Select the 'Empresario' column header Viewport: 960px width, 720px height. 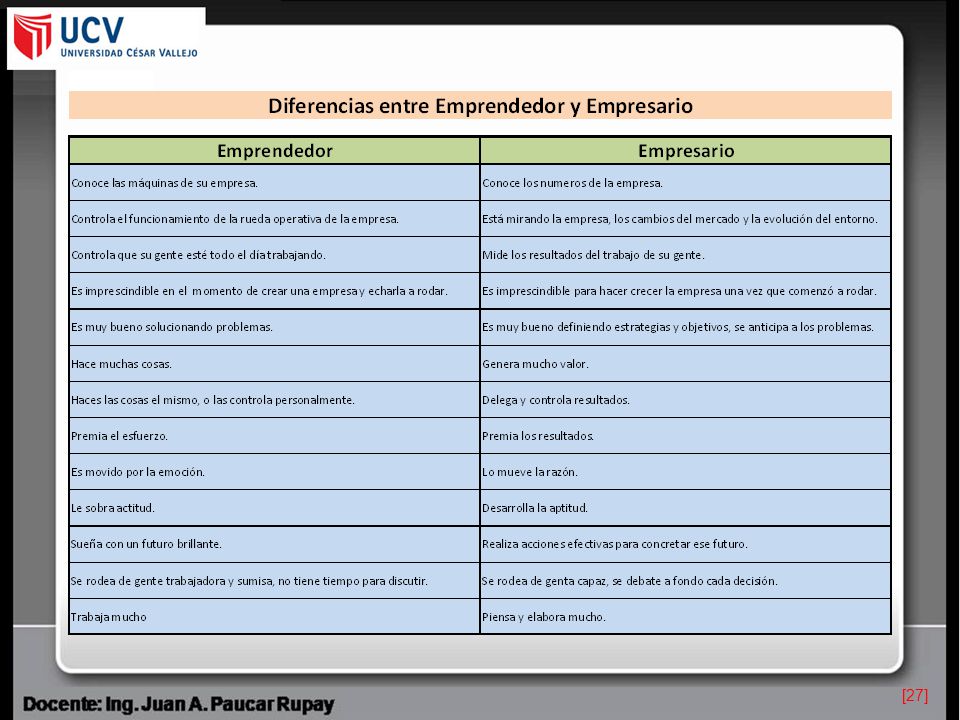pos(686,151)
